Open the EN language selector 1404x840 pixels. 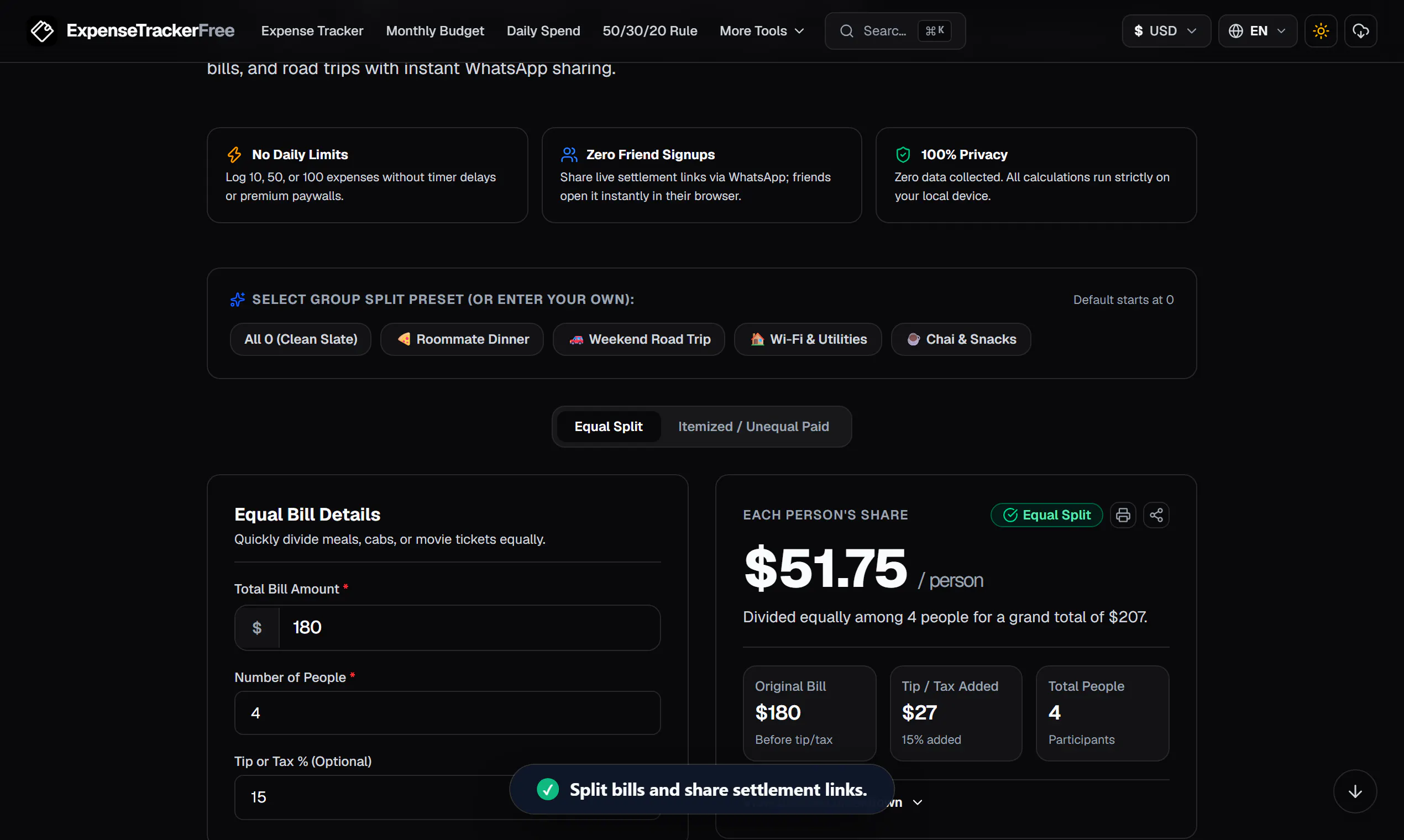1258,30
